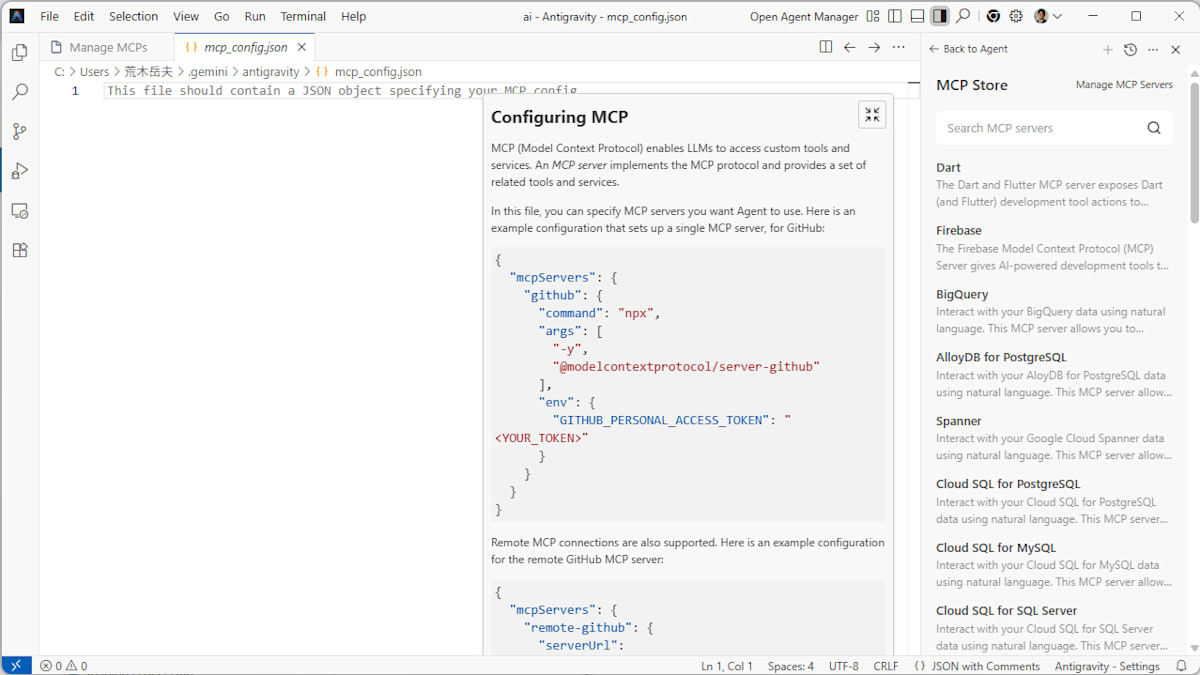Image resolution: width=1200 pixels, height=675 pixels.
Task: Open the Source Control view
Action: (x=19, y=131)
